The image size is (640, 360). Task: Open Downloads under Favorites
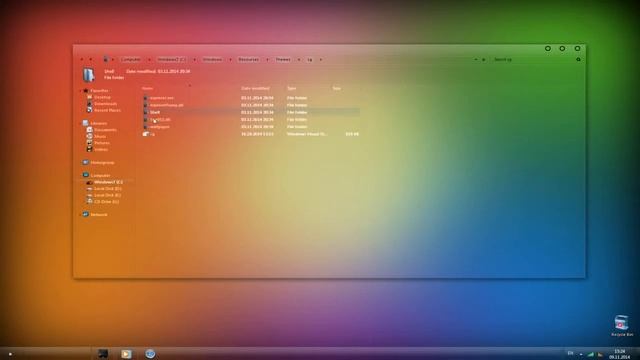tap(105, 104)
